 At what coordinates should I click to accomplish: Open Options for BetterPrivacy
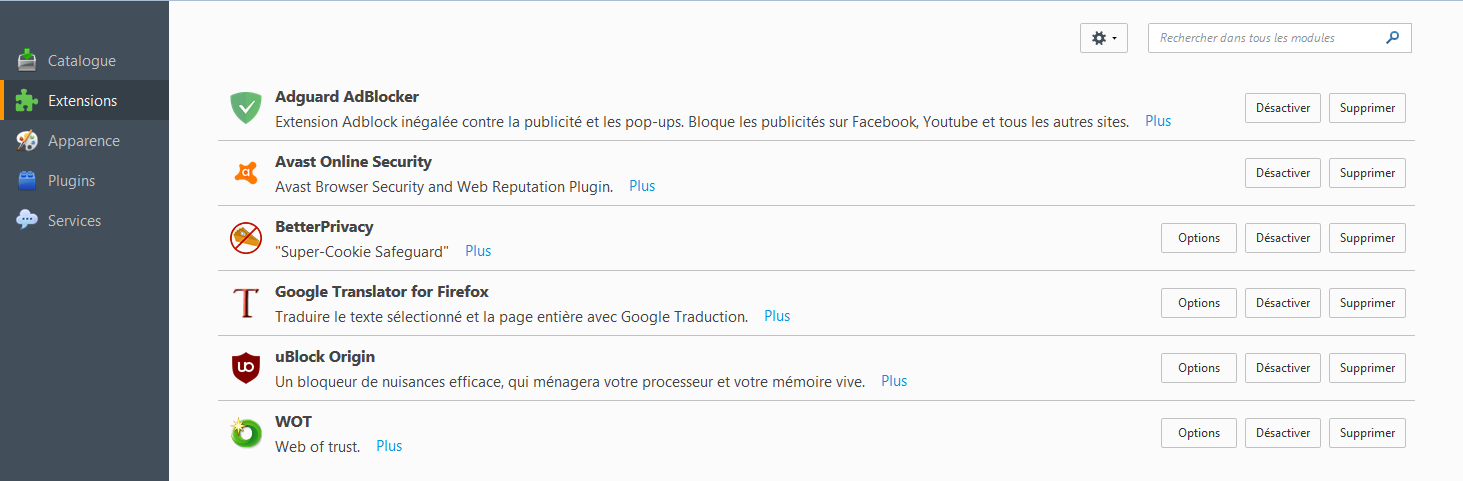pos(1199,238)
